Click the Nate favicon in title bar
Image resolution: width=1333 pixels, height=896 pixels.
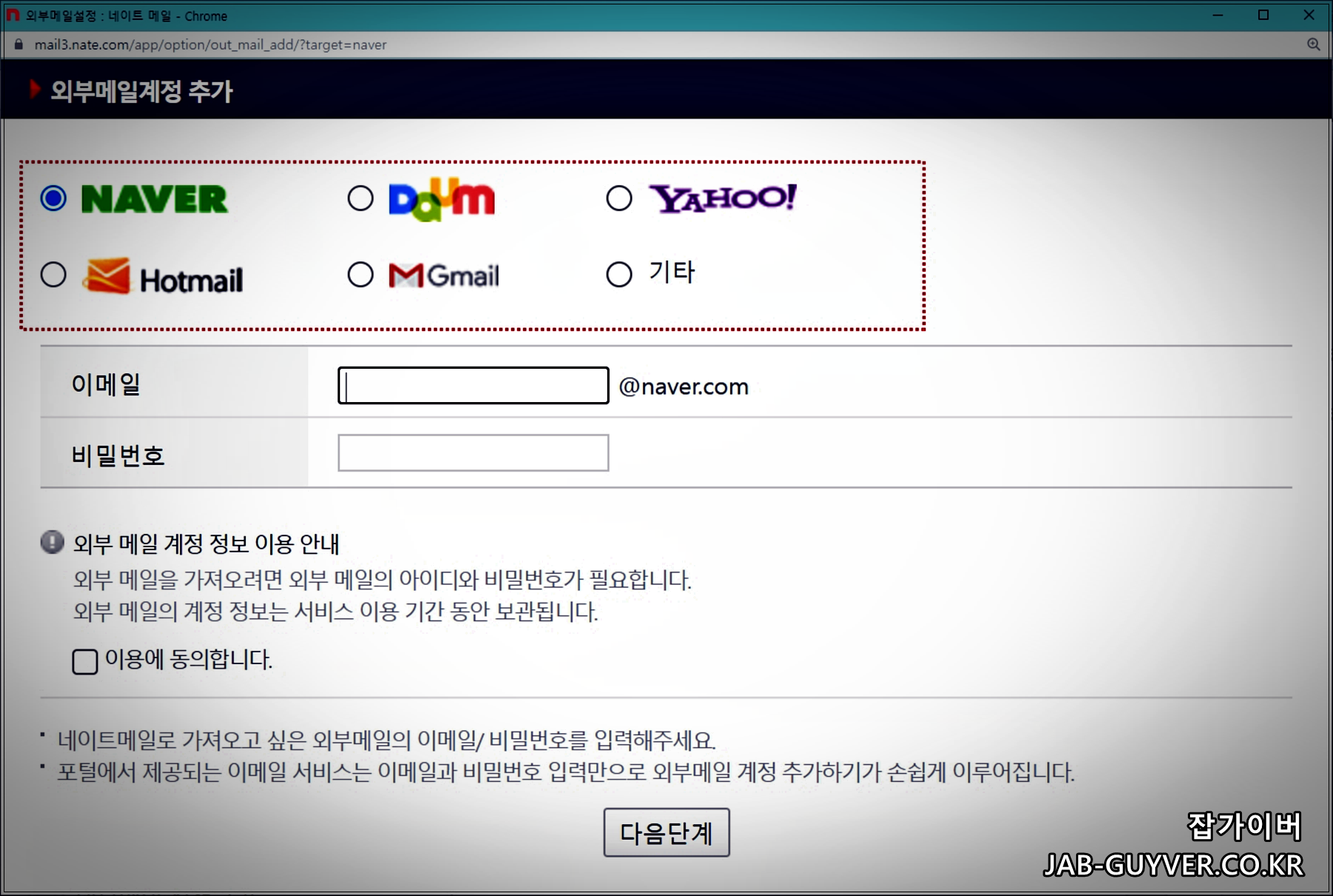click(x=13, y=15)
